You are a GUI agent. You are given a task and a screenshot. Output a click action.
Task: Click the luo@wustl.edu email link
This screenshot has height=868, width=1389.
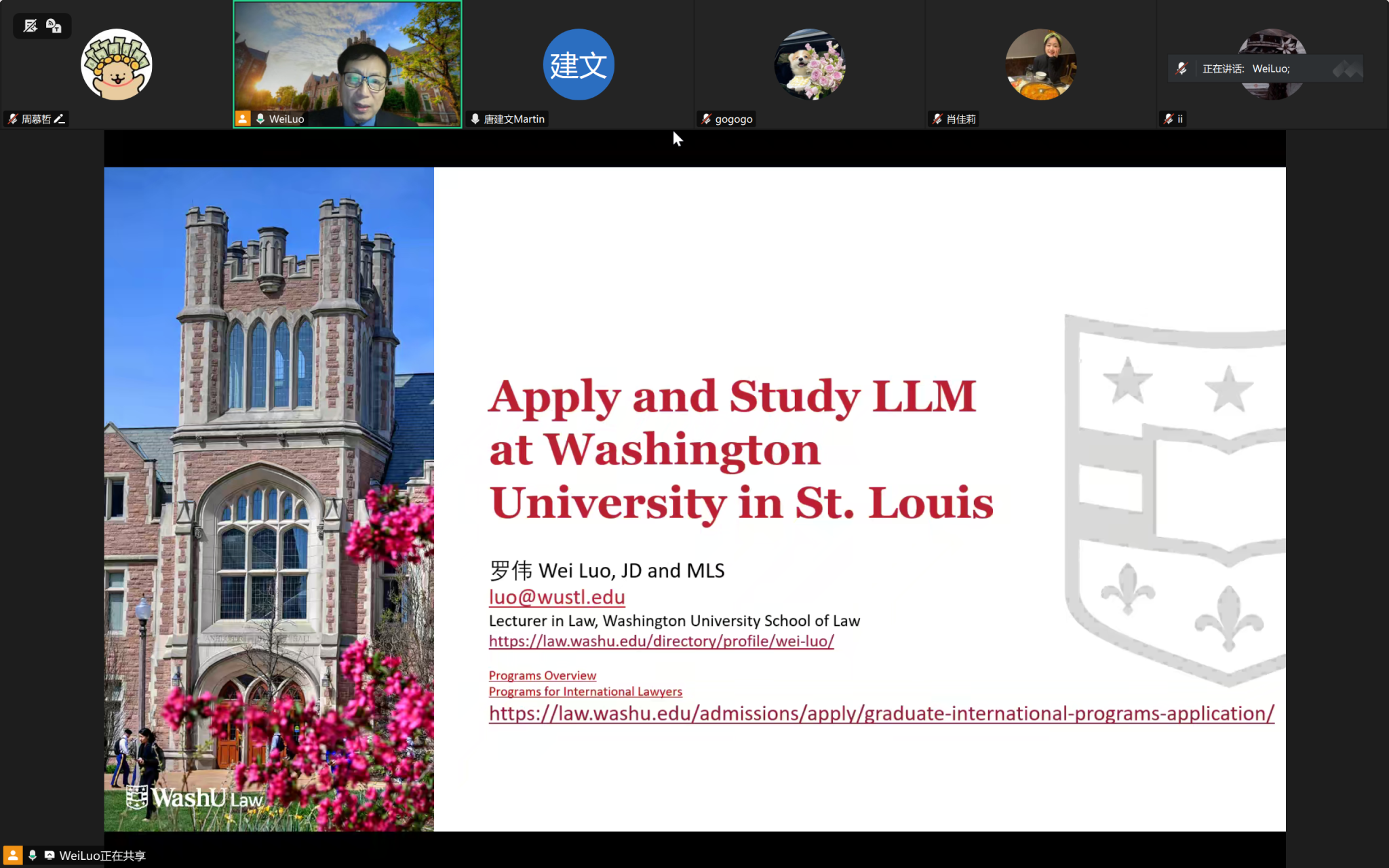(557, 597)
